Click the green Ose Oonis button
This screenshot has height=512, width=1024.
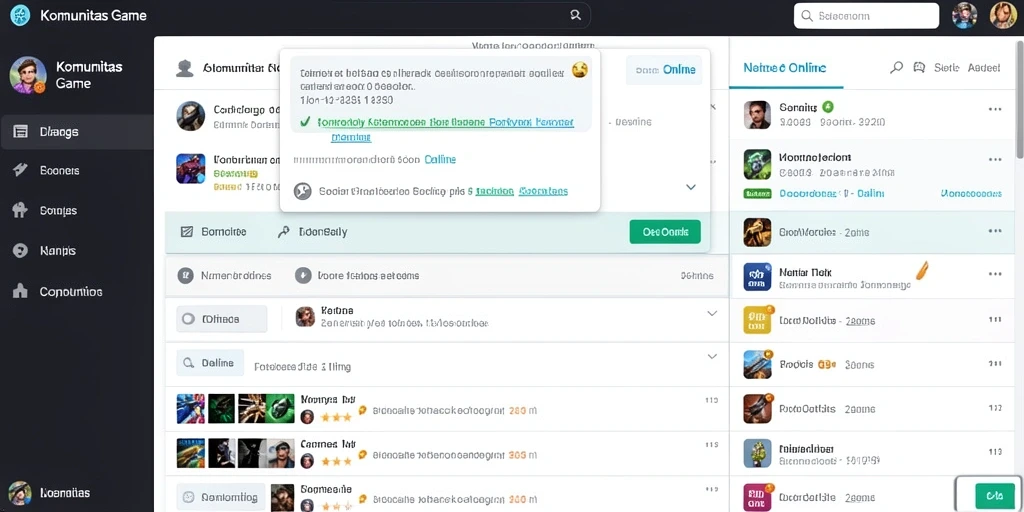[665, 232]
